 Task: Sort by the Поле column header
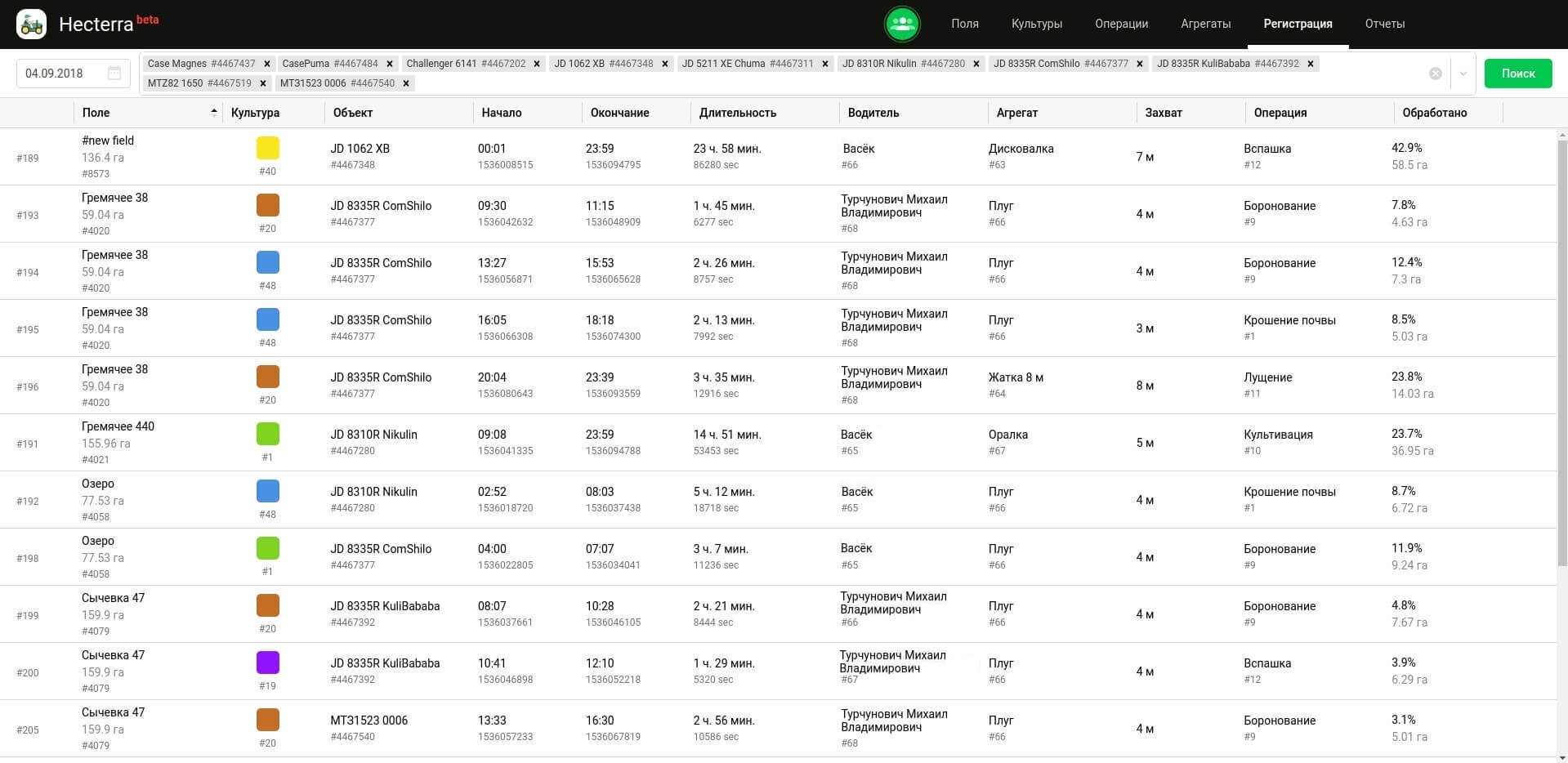coord(96,113)
